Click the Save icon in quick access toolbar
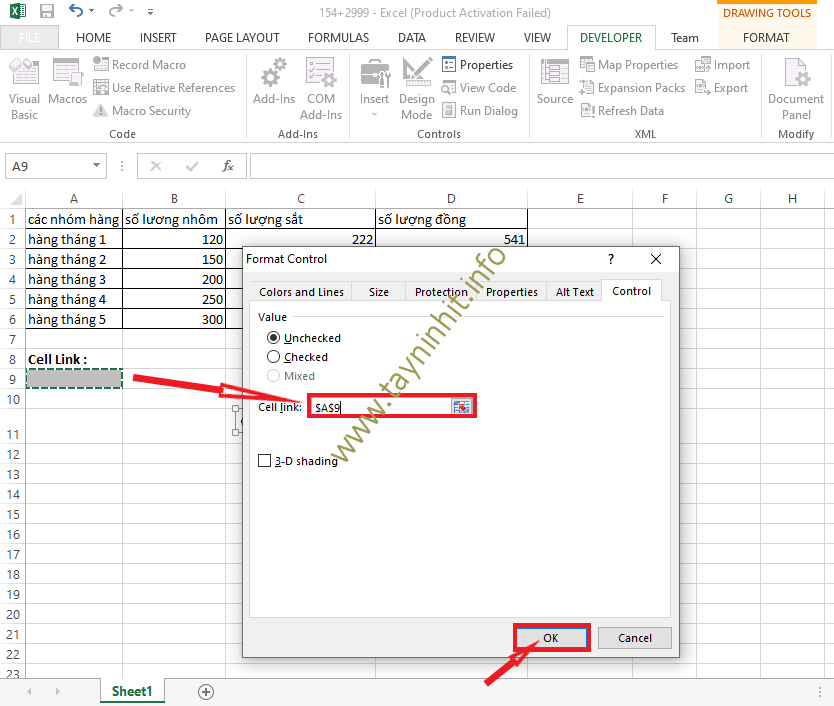 (47, 12)
